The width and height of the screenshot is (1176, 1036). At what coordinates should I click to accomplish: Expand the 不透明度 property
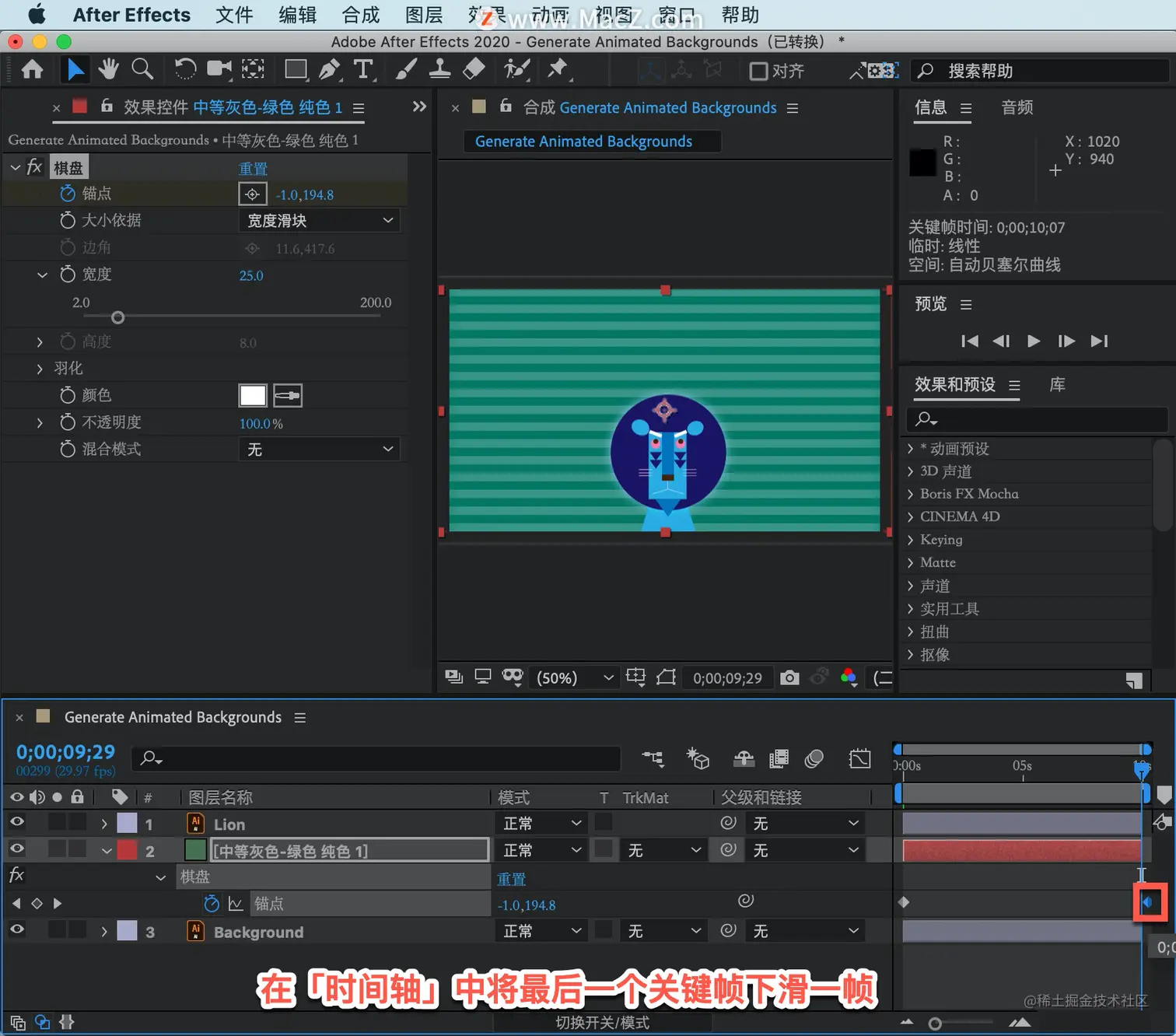coord(40,423)
